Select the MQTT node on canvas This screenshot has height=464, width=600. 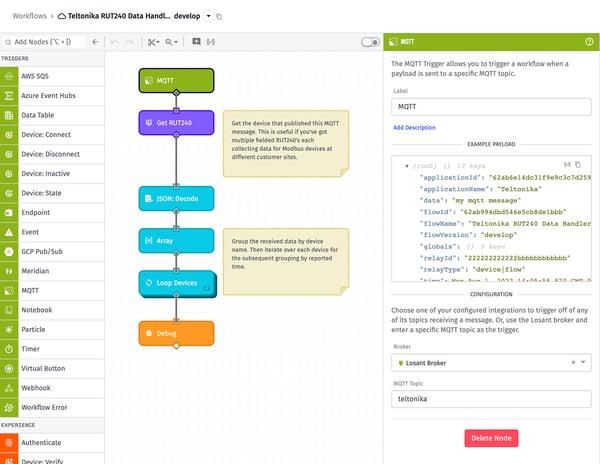pos(176,81)
